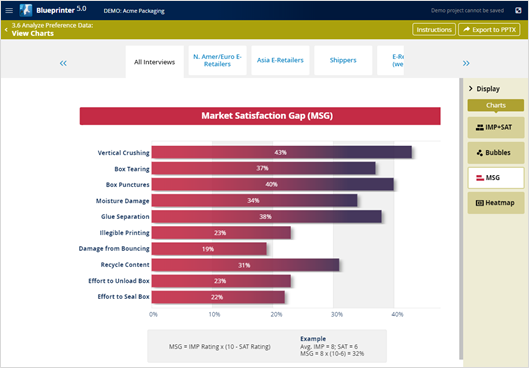Open the hamburger menu icon
The image size is (529, 368).
[9, 10]
